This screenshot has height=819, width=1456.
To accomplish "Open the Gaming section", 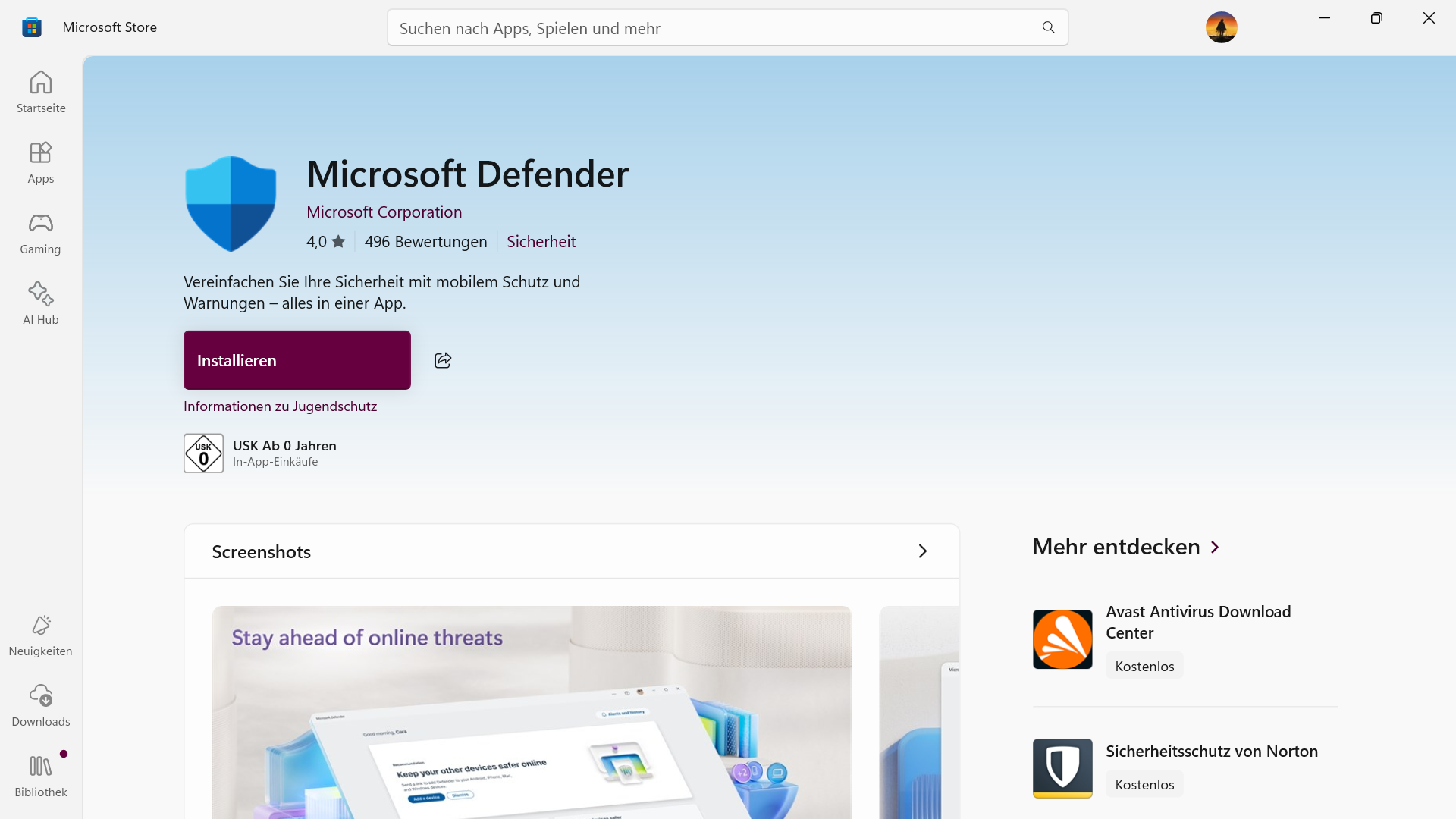I will point(41,233).
